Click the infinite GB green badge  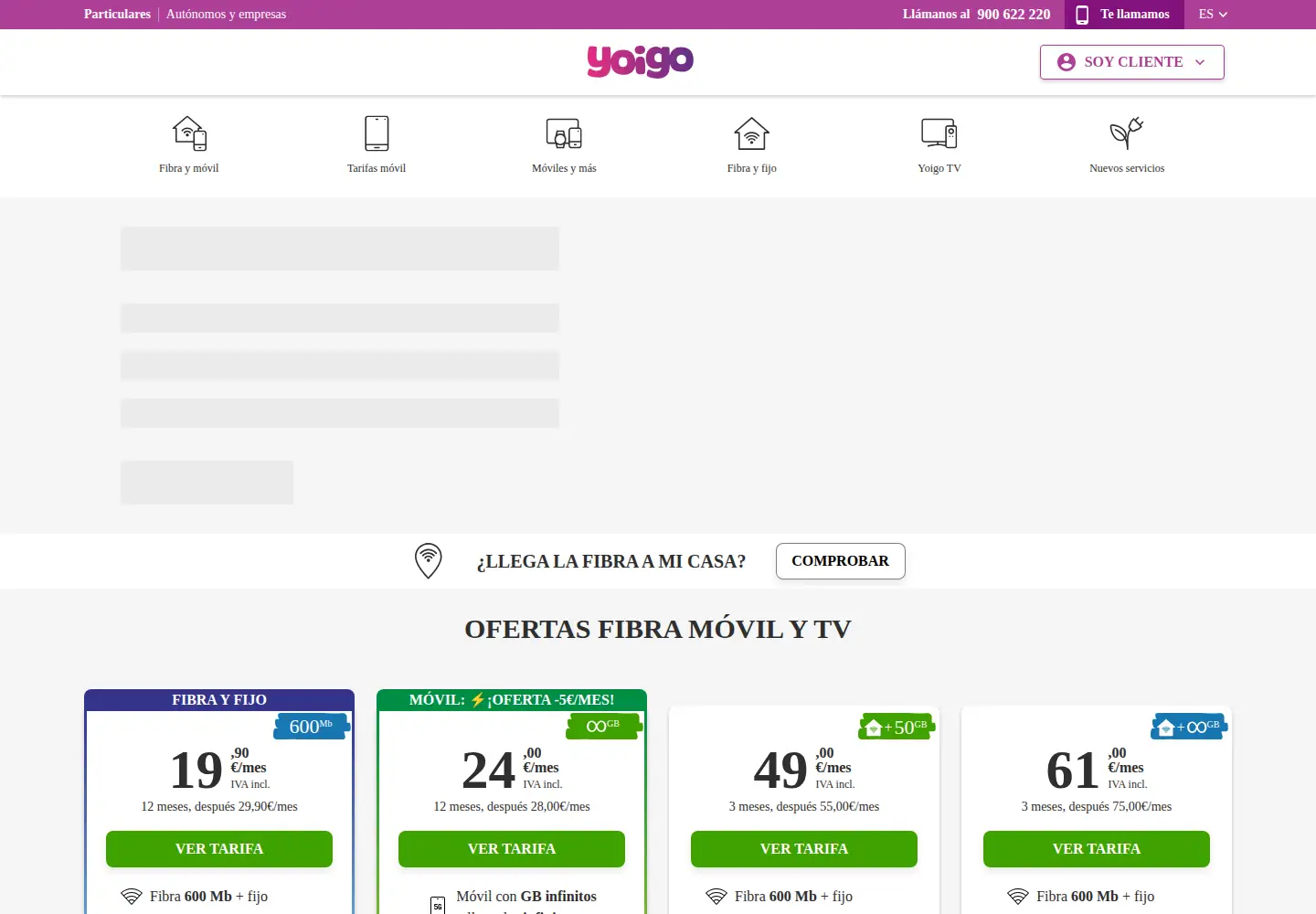[603, 726]
